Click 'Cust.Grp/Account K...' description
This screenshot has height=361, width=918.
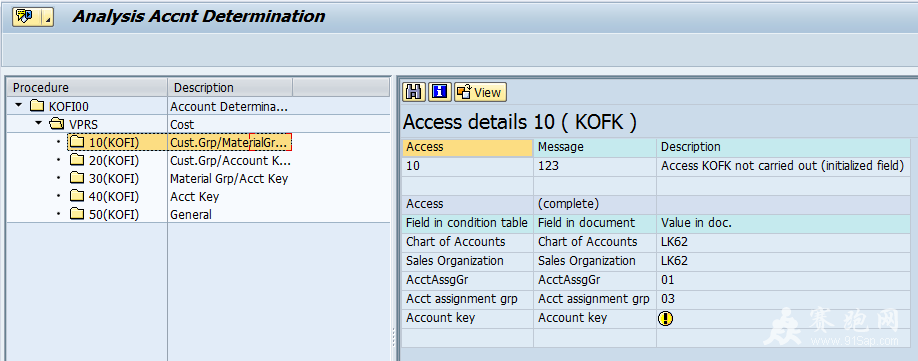tap(230, 160)
